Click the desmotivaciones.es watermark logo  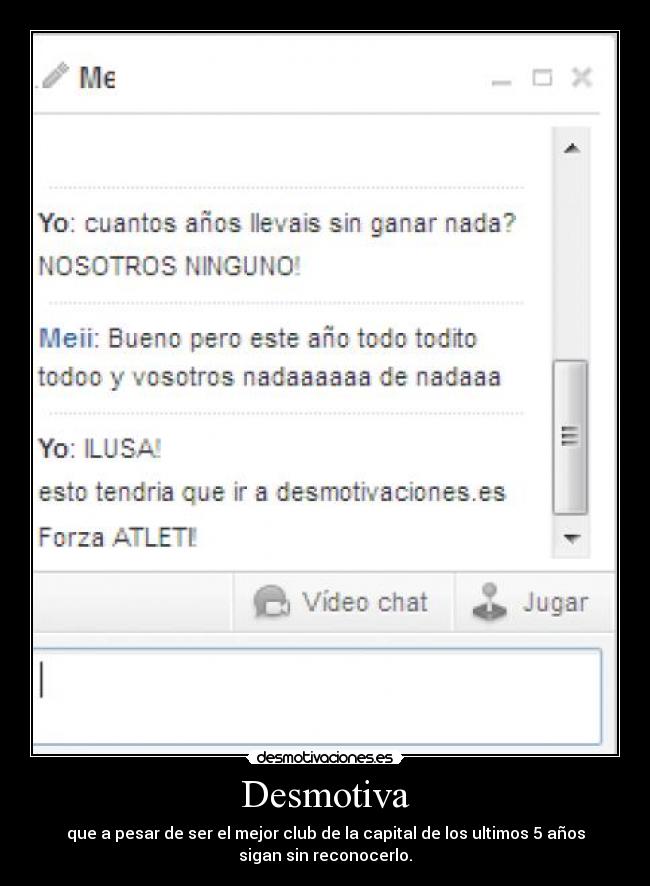tap(324, 757)
